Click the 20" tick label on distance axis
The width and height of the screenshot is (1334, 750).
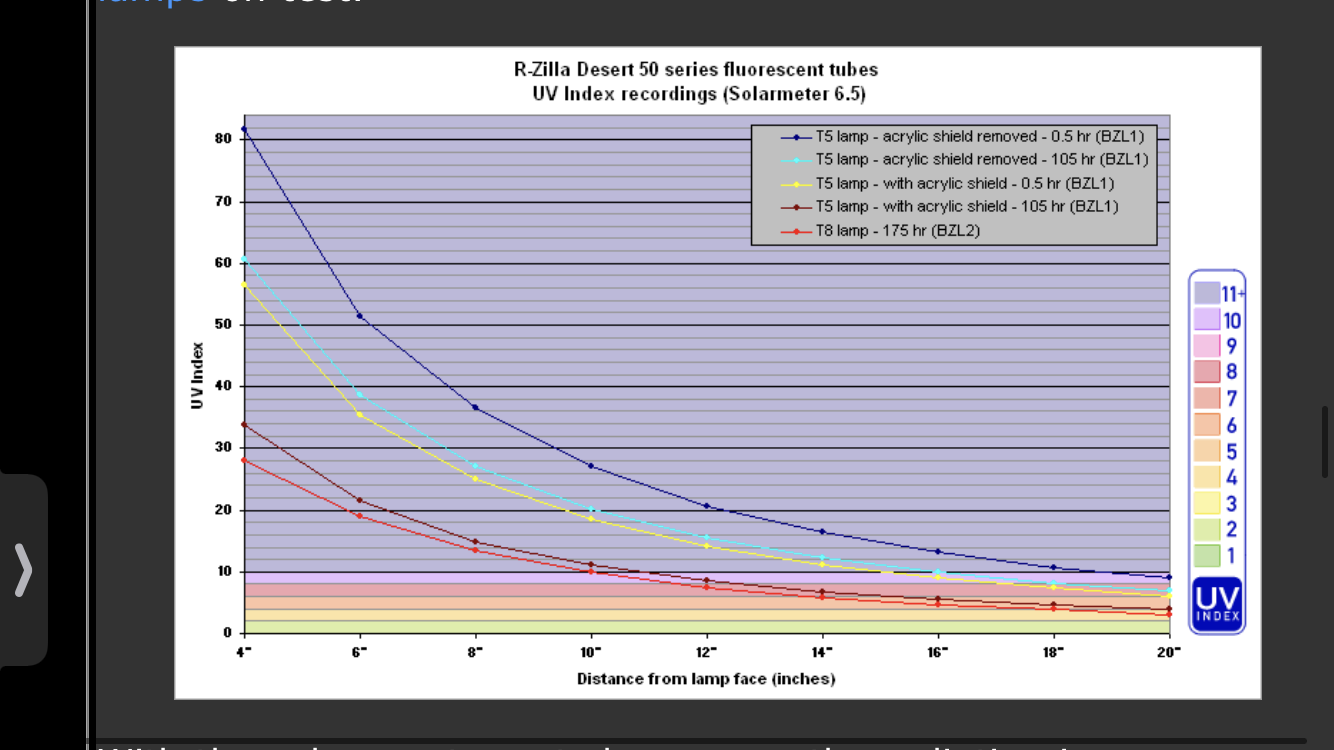point(1170,651)
